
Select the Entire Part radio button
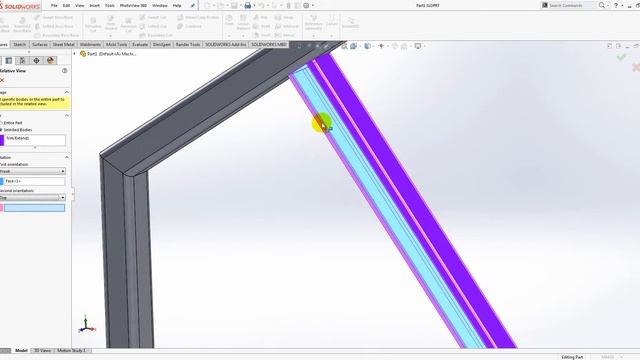coord(1,123)
